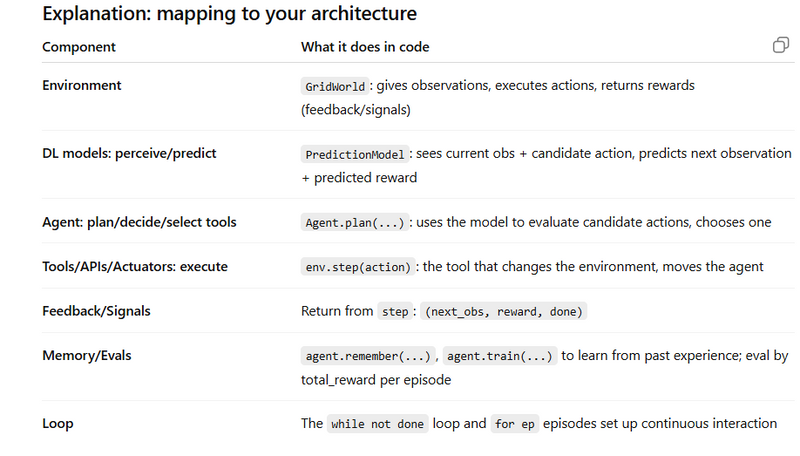This screenshot has height=456, width=800.
Task: Click the while not done code tag
Action: 377,424
